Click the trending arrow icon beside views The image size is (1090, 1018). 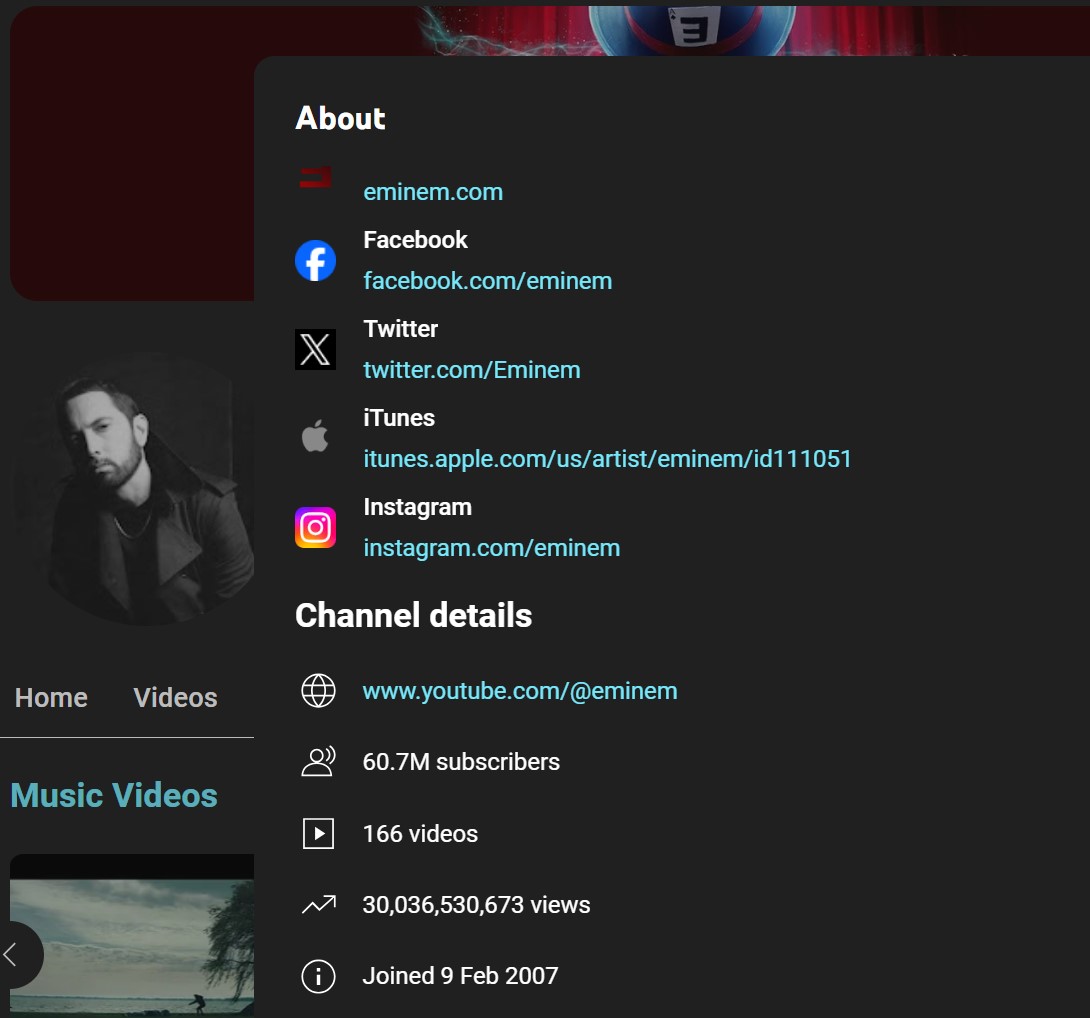pos(318,904)
